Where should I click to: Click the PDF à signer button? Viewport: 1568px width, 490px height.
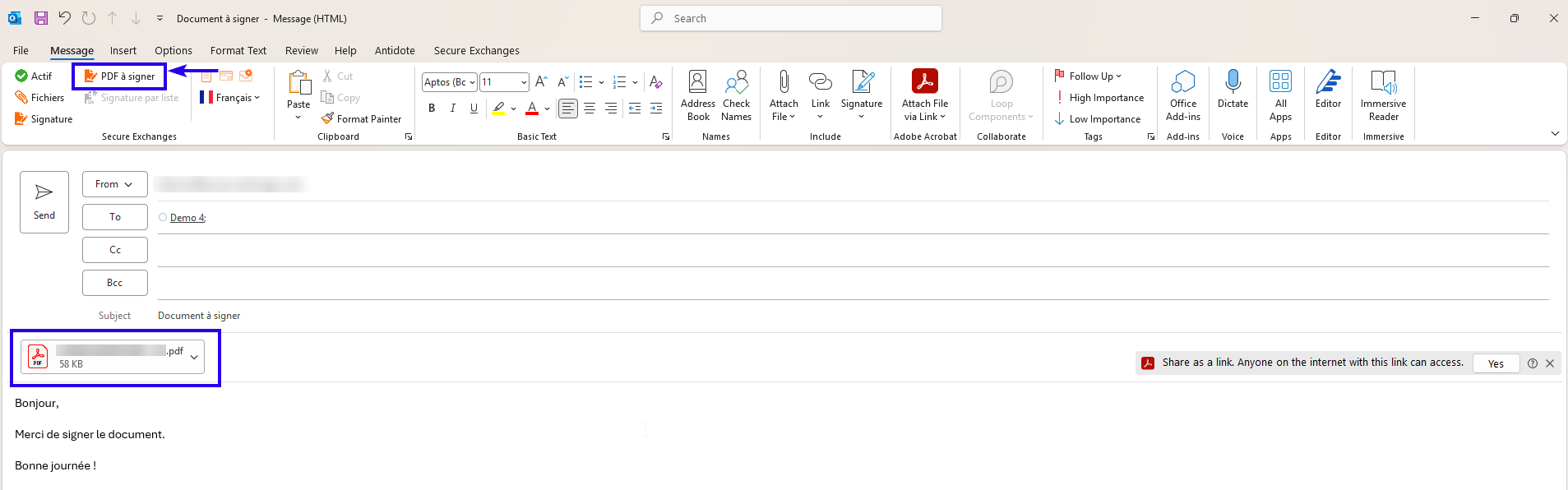(120, 76)
